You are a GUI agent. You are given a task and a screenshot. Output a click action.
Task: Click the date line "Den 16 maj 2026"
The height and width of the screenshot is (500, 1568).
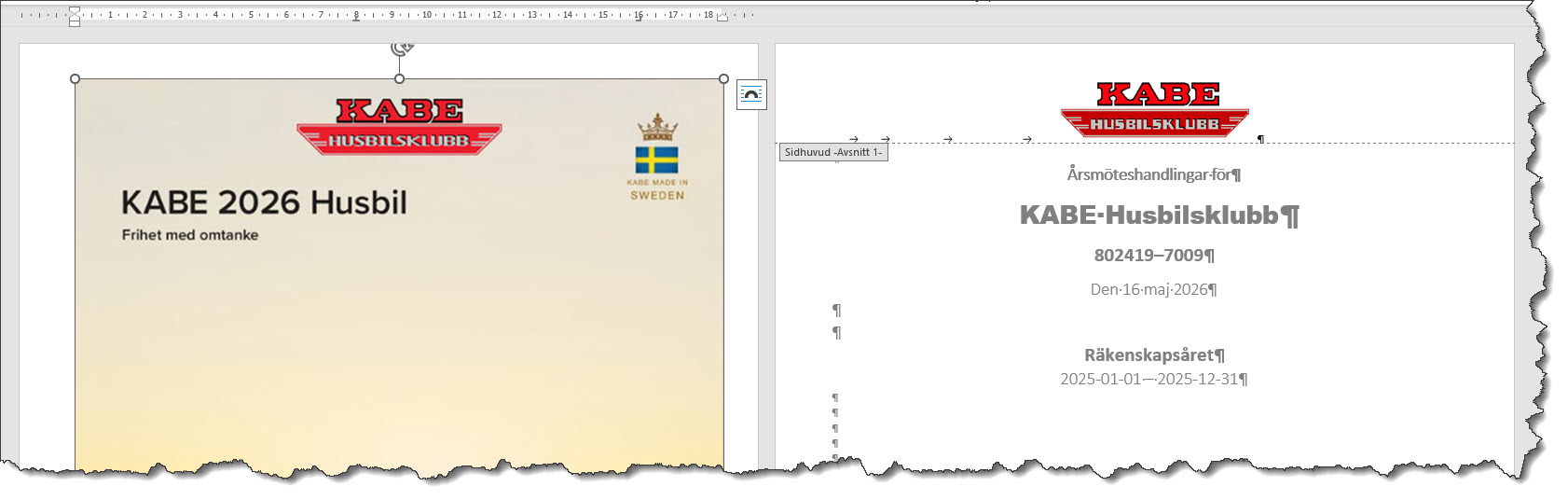coord(1148,289)
